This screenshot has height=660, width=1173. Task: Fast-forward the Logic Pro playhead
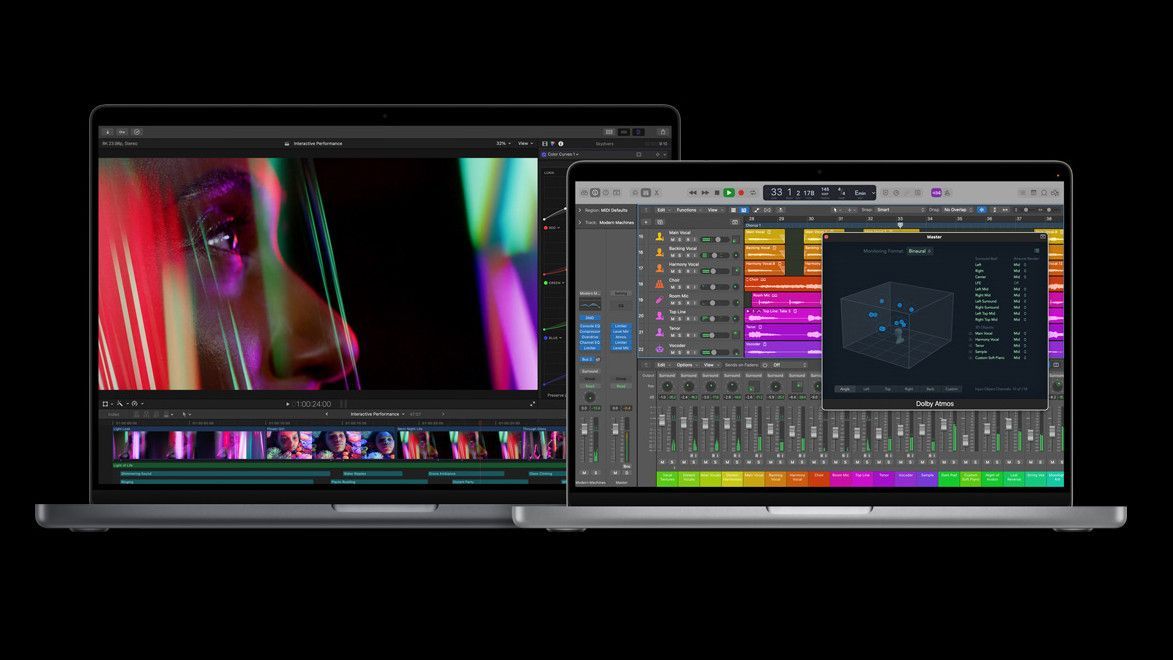705,193
